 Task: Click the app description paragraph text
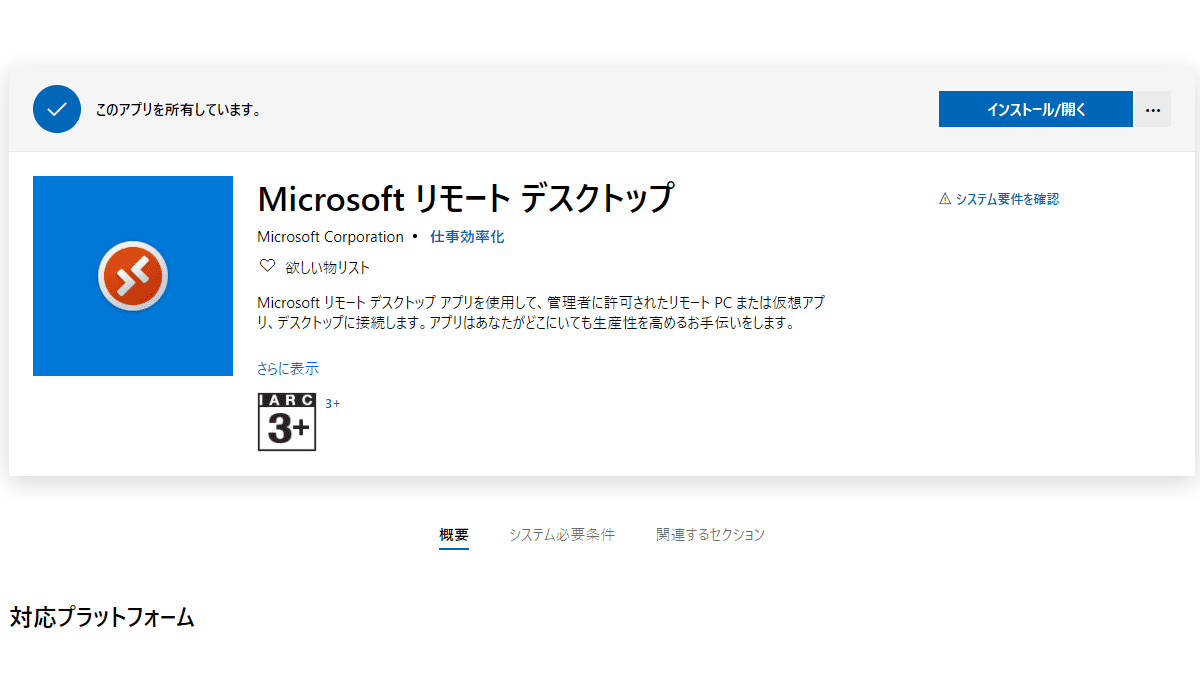pyautogui.click(x=540, y=312)
